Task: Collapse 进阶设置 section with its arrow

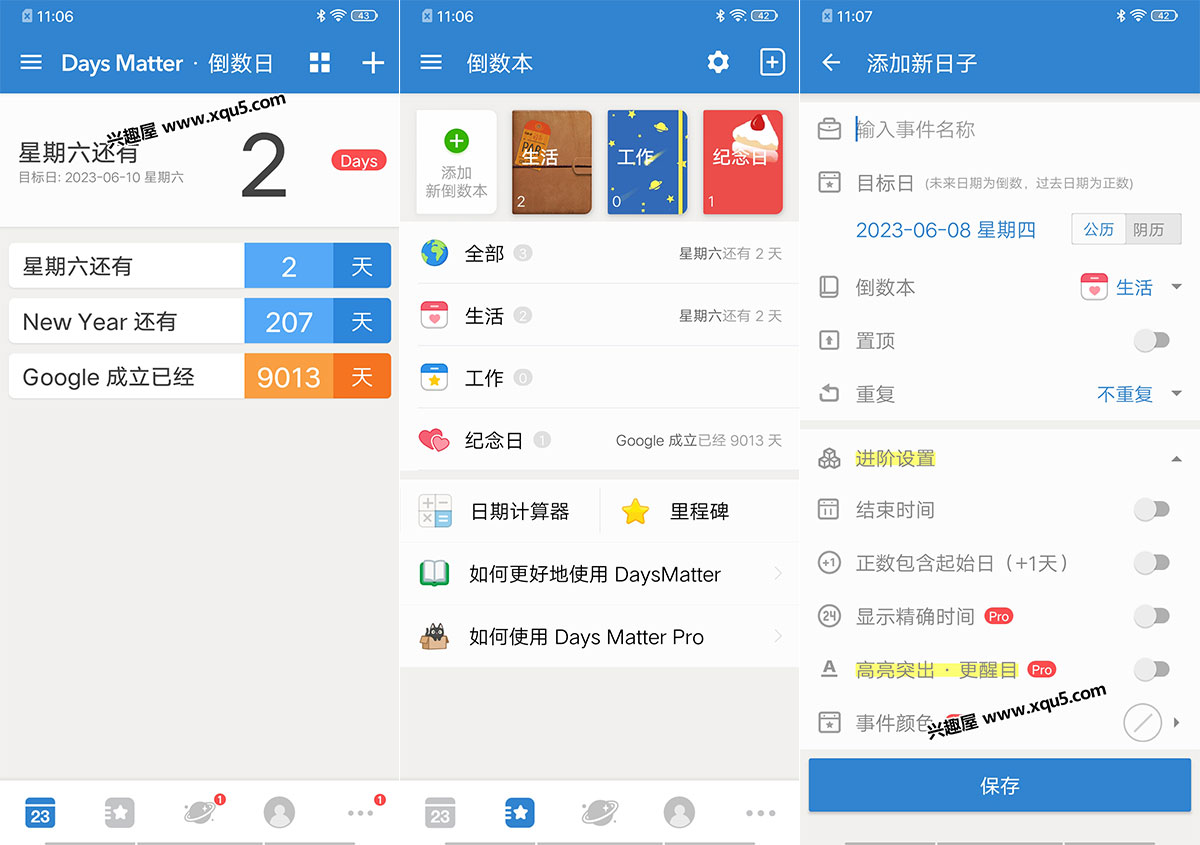Action: point(1176,458)
